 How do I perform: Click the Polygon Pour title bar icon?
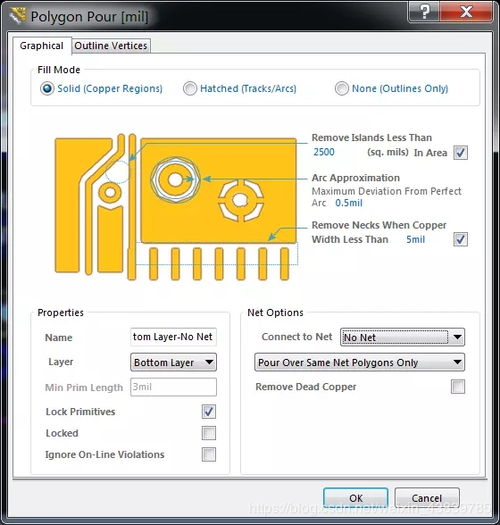[18, 16]
